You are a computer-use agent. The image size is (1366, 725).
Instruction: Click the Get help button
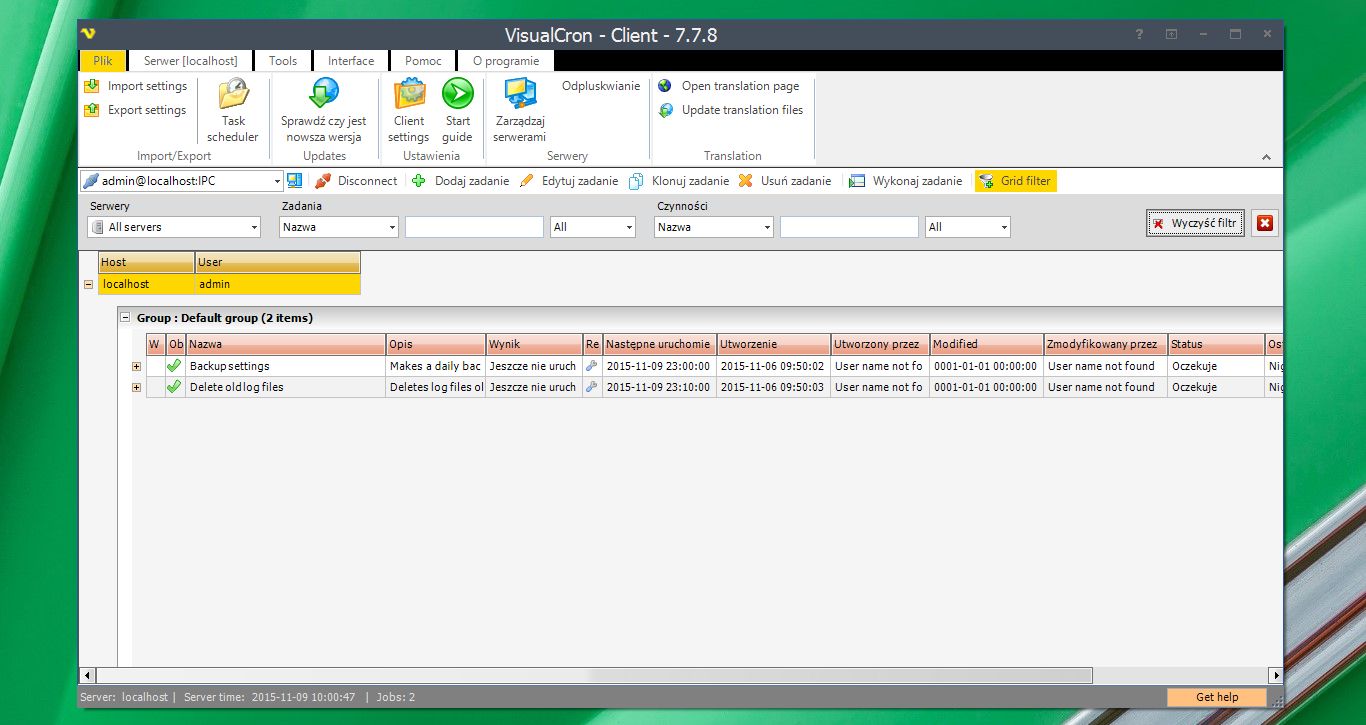(x=1216, y=697)
